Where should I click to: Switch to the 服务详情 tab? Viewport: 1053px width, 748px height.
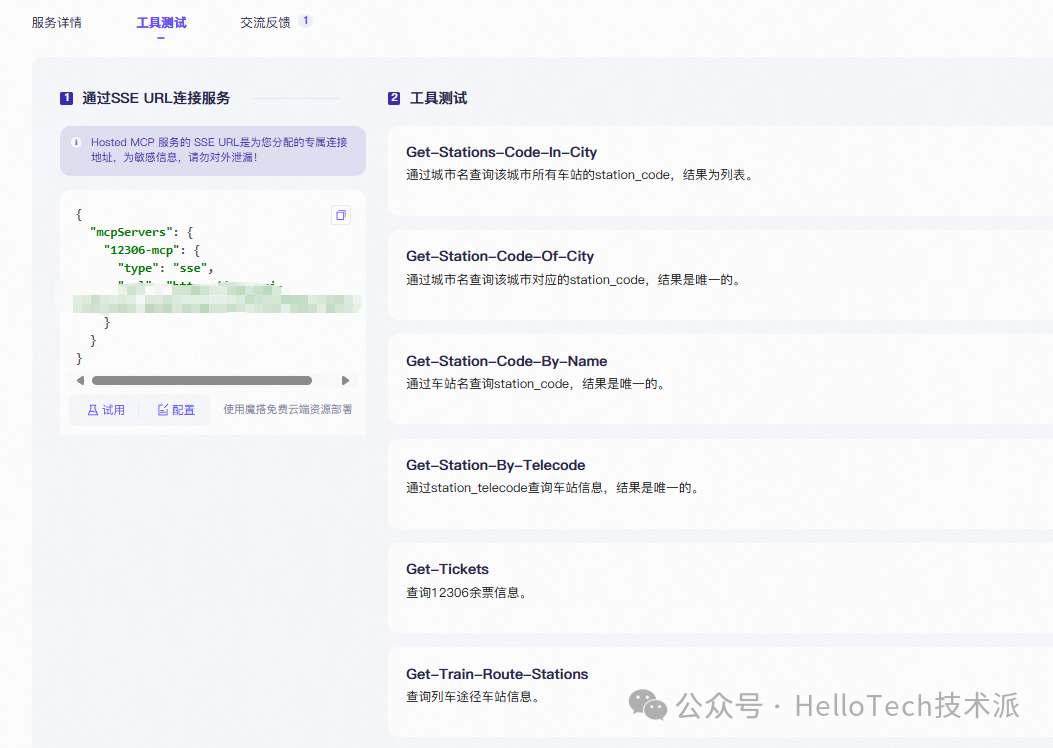[x=57, y=21]
